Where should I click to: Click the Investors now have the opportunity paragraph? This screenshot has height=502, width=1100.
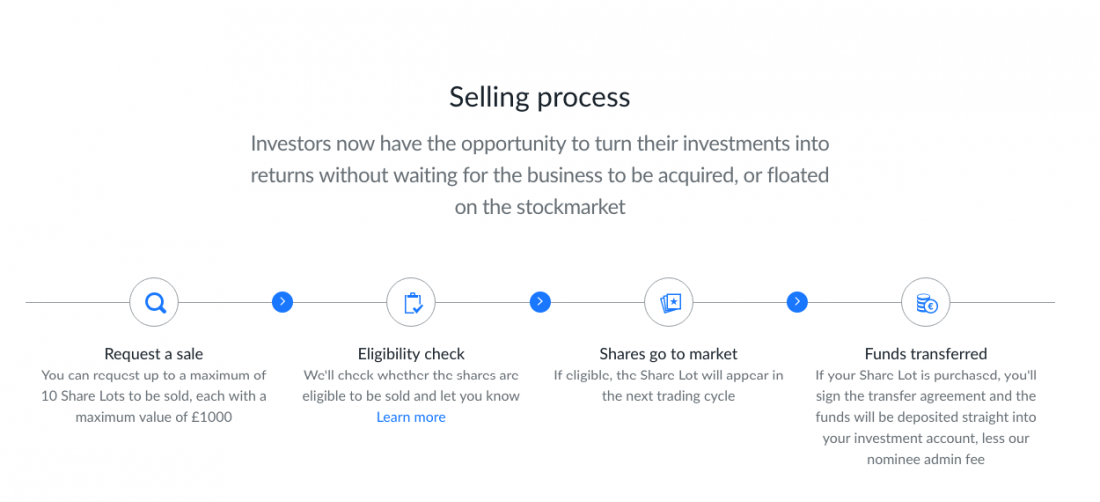pos(539,175)
